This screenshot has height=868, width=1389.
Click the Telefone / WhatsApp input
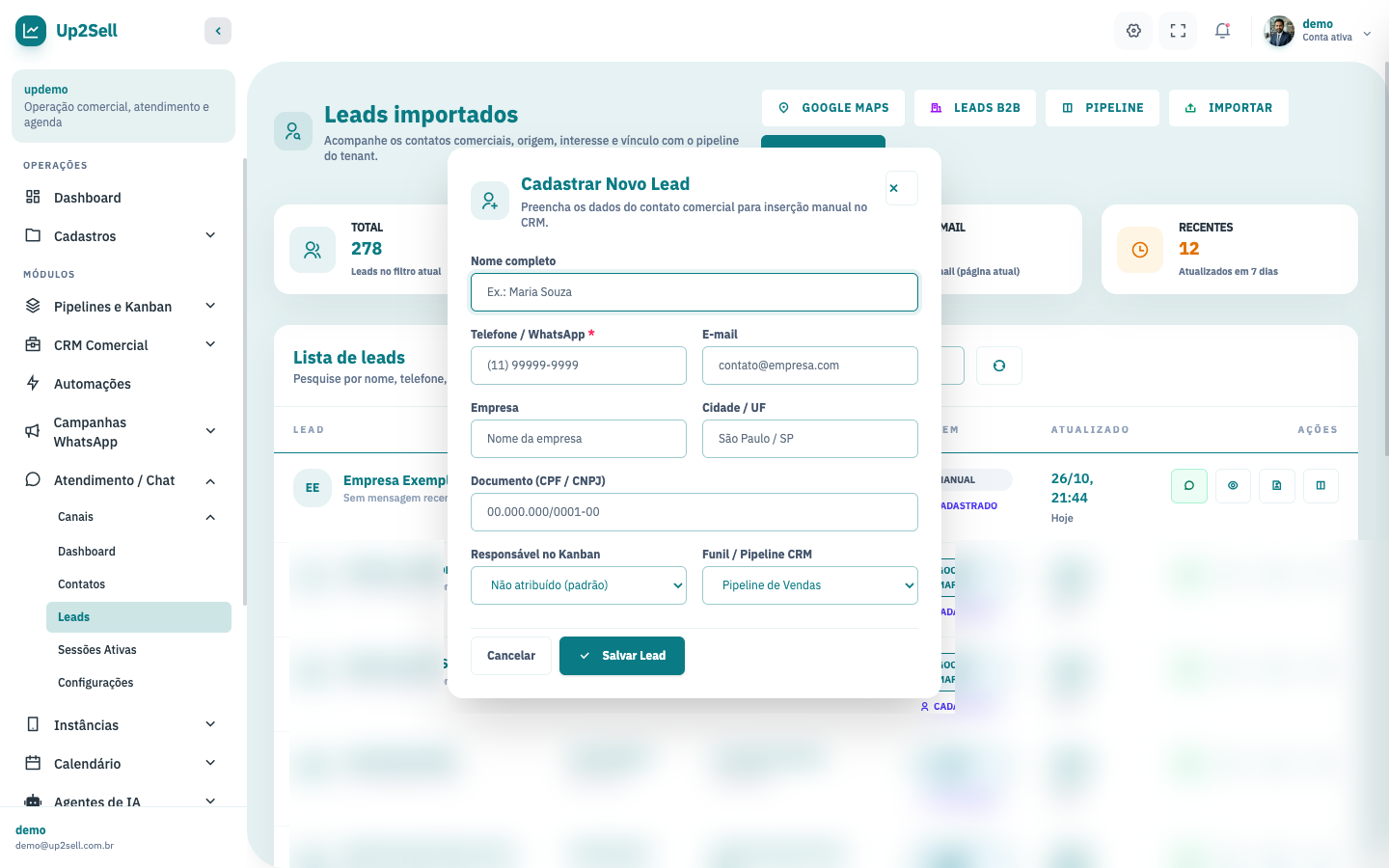[x=579, y=366]
